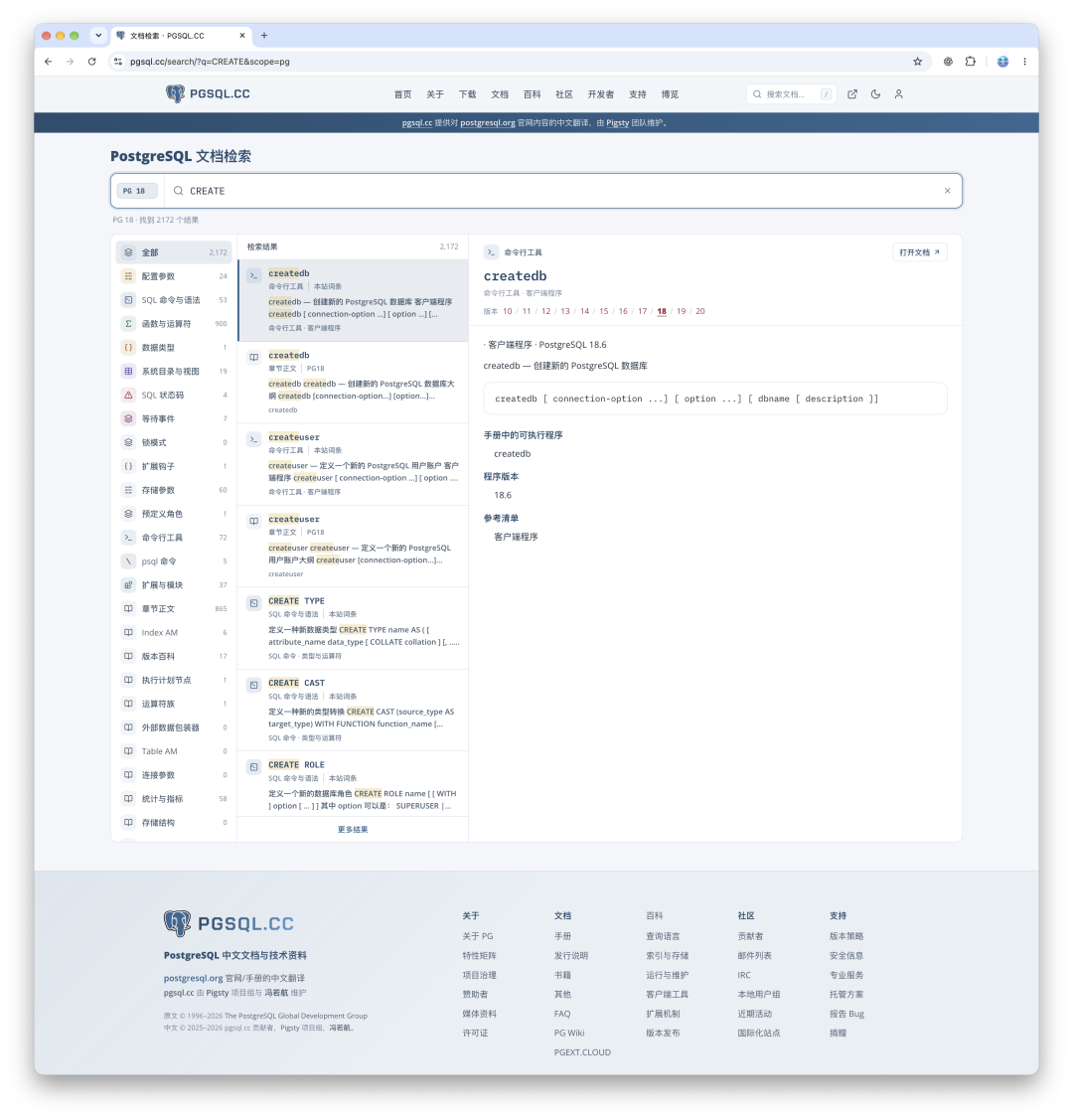
Task: Open the CREATE ROLE search result
Action: [353, 783]
